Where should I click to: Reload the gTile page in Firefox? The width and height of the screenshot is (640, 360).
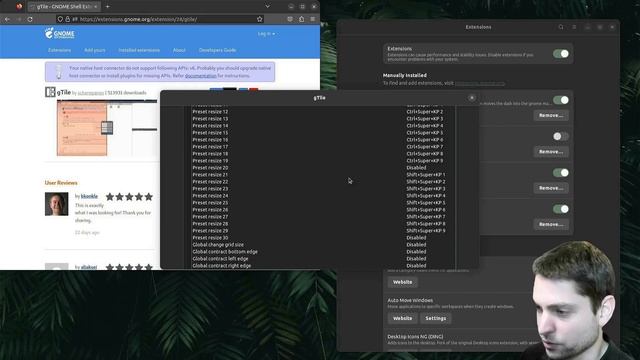(x=30, y=19)
